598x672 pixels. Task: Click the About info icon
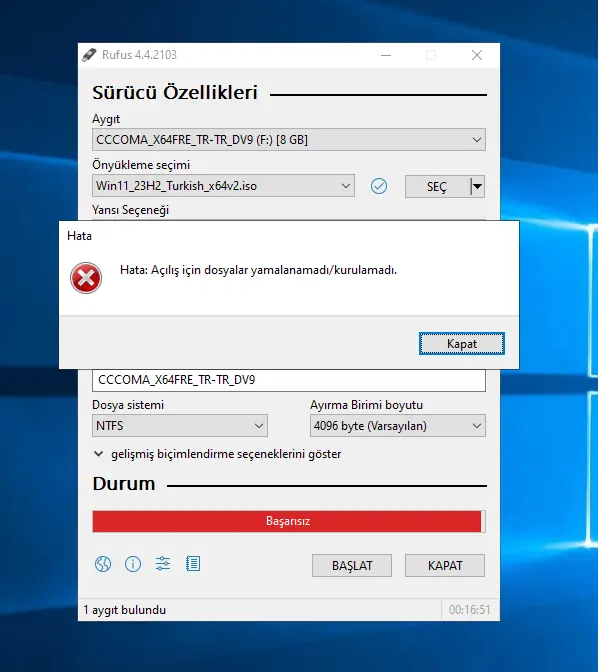tap(133, 564)
